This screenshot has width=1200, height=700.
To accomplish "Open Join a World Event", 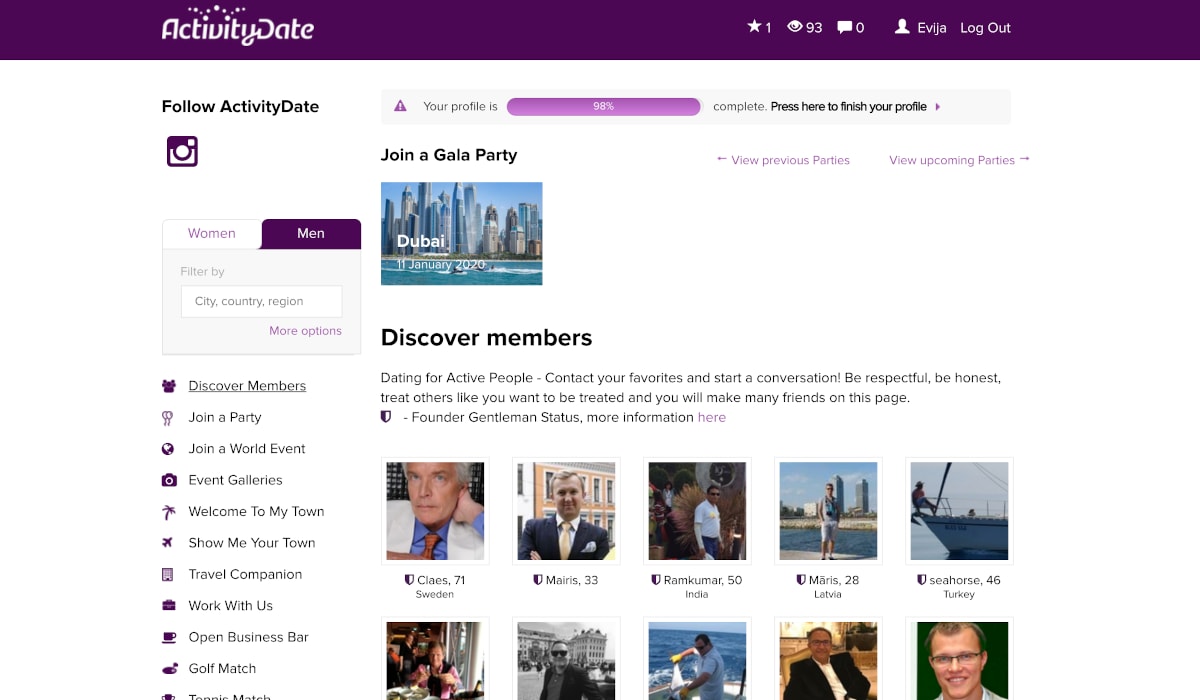I will pyautogui.click(x=247, y=449).
